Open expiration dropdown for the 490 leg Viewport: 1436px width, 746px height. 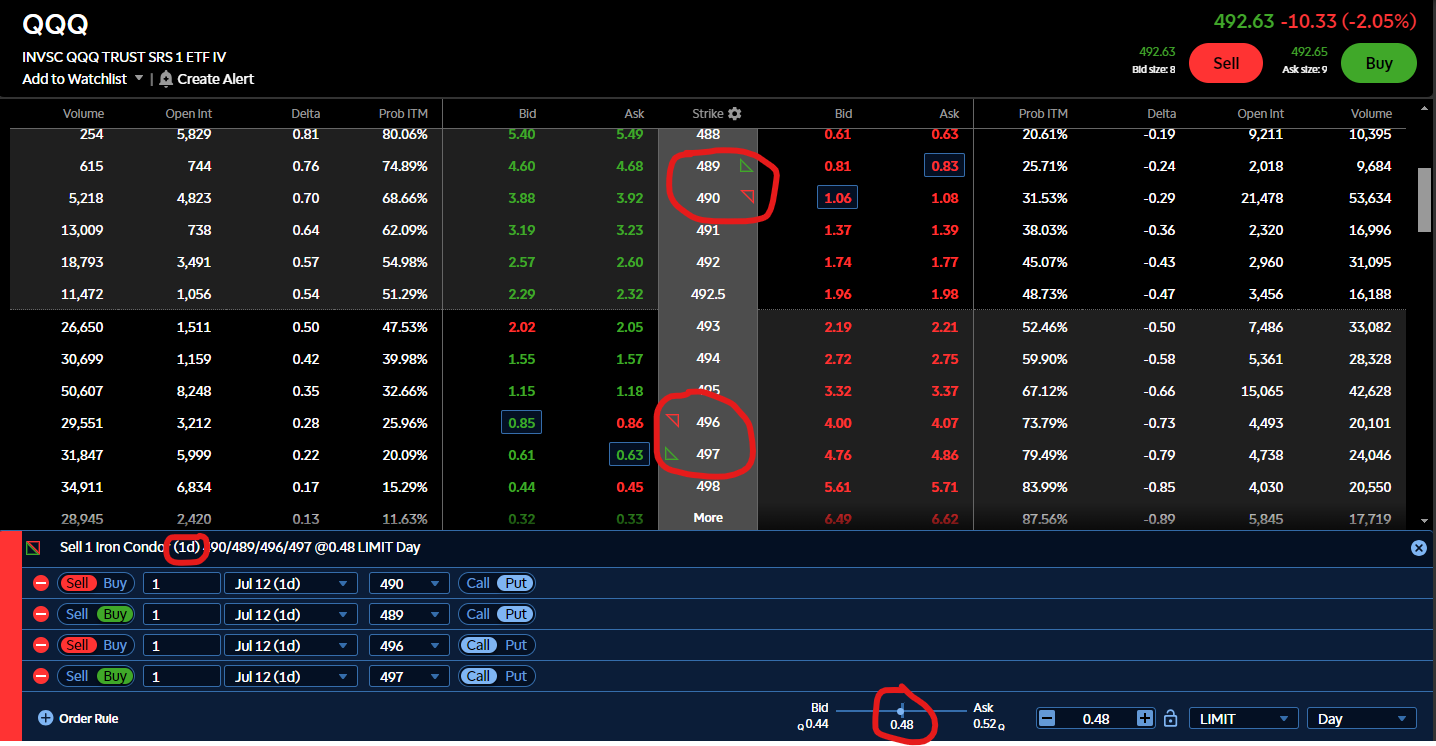tap(290, 583)
